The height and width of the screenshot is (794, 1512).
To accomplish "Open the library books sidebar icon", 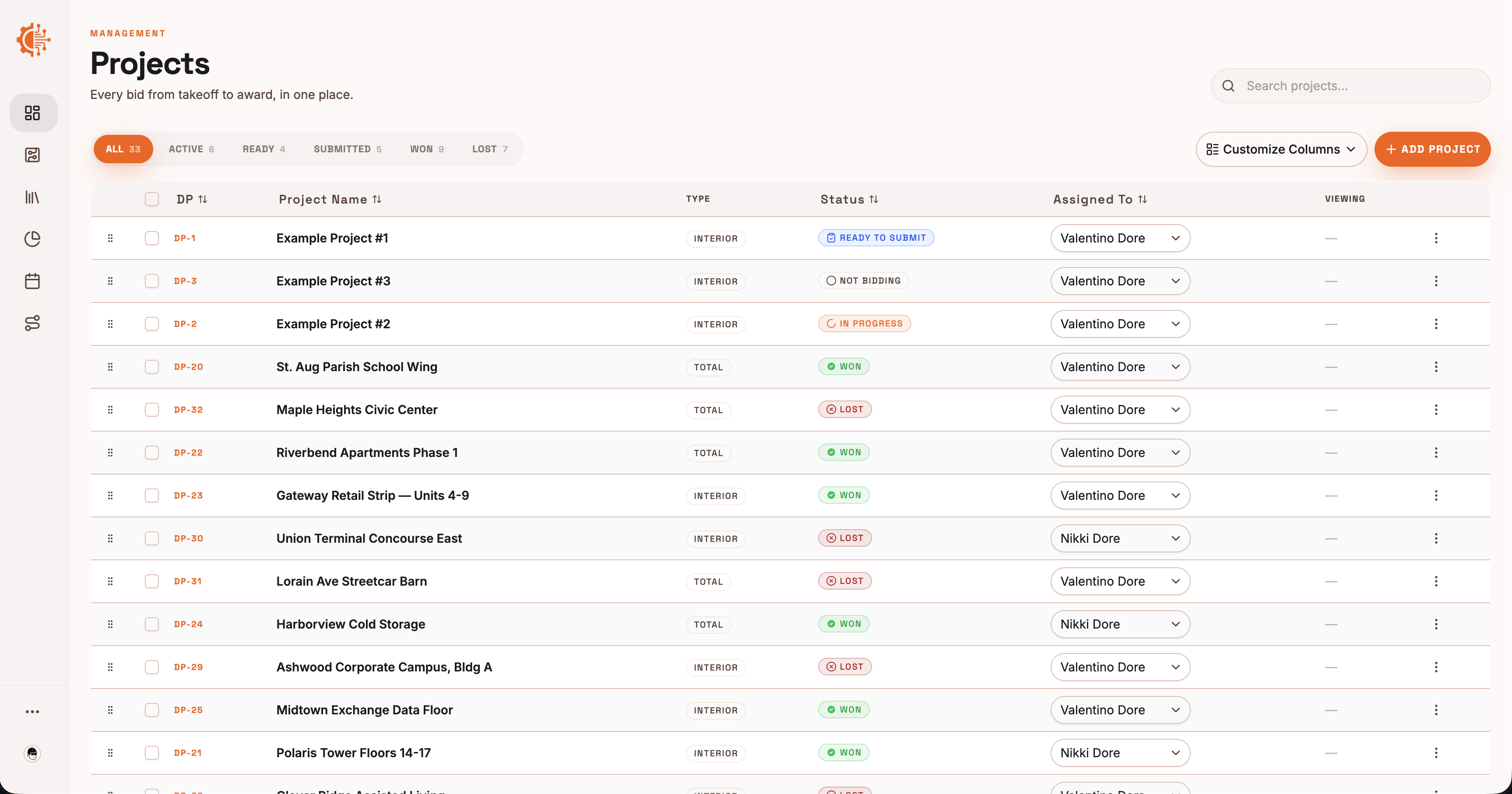I will point(33,197).
